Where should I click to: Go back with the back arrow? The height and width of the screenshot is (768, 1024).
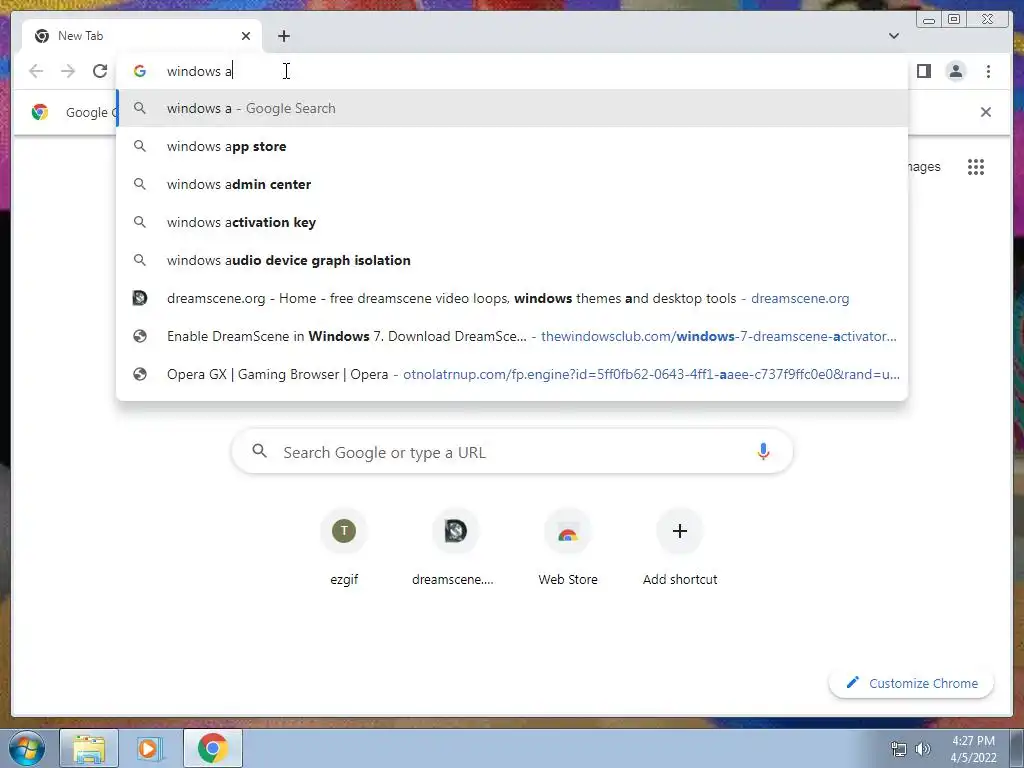(37, 71)
